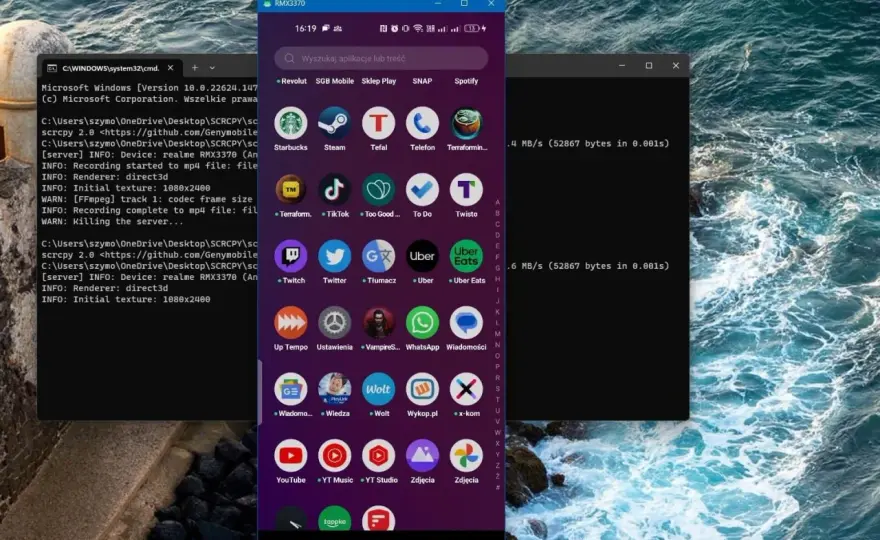880x540 pixels.
Task: Launch YouTube
Action: pos(291,456)
